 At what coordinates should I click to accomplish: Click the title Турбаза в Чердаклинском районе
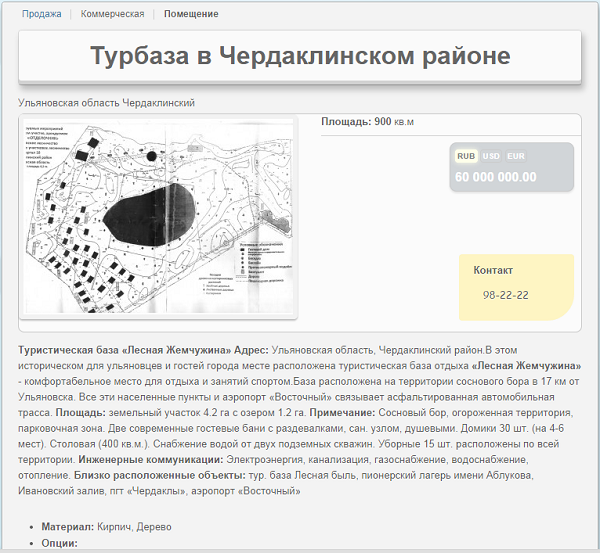coord(300,55)
